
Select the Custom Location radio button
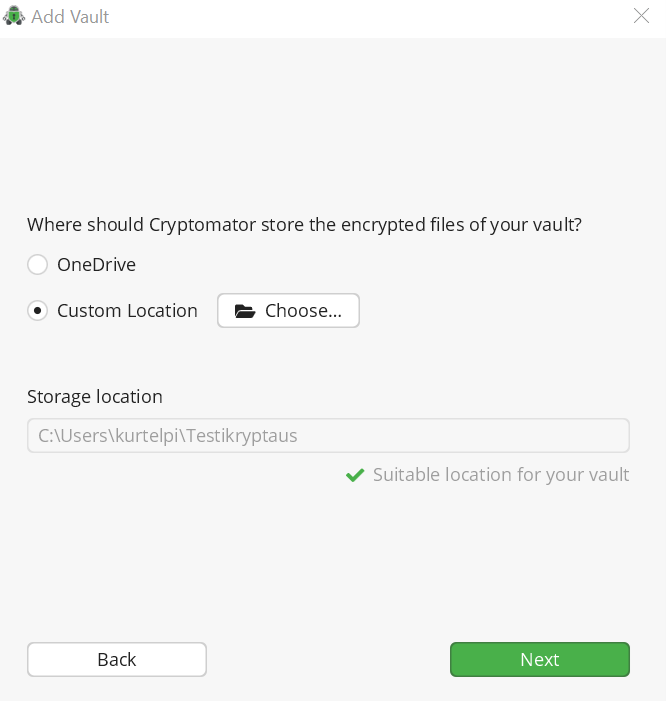point(37,311)
